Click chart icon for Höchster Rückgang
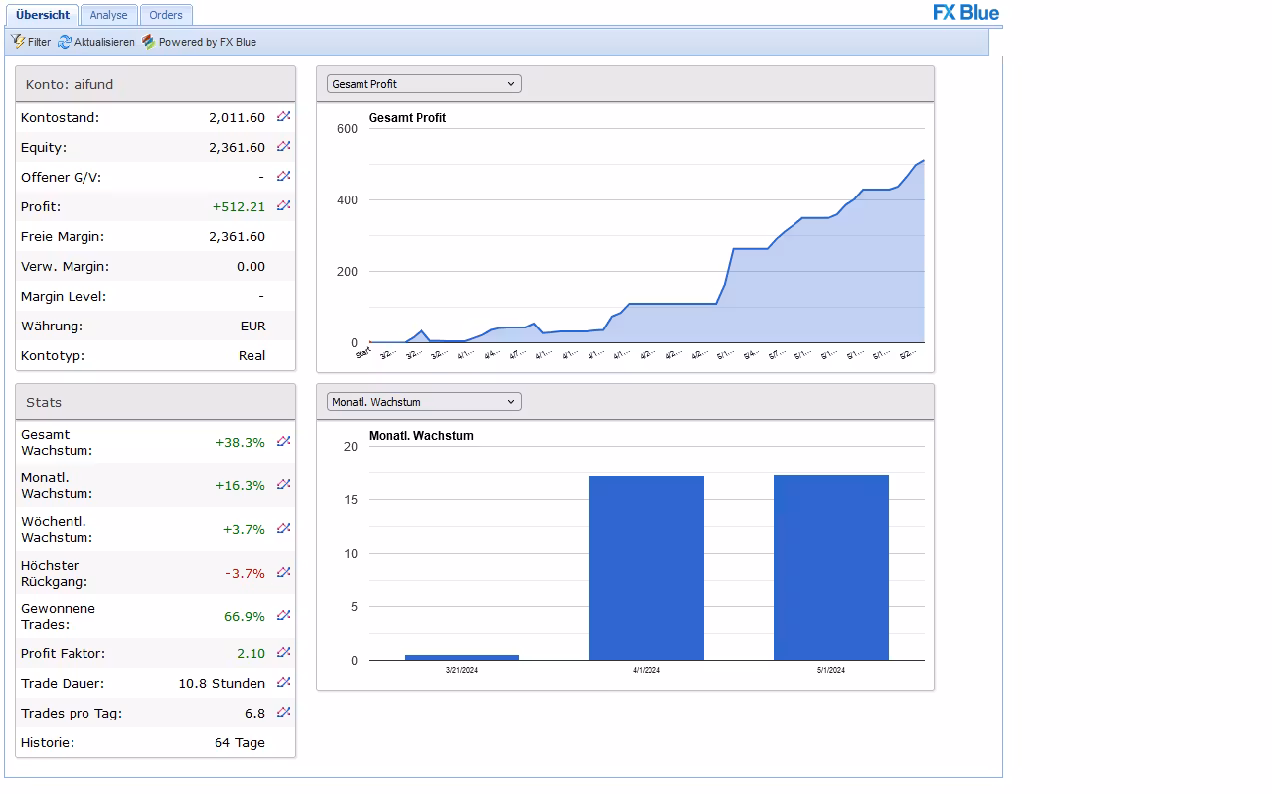Screen dimensions: 1272x794 [x=284, y=573]
